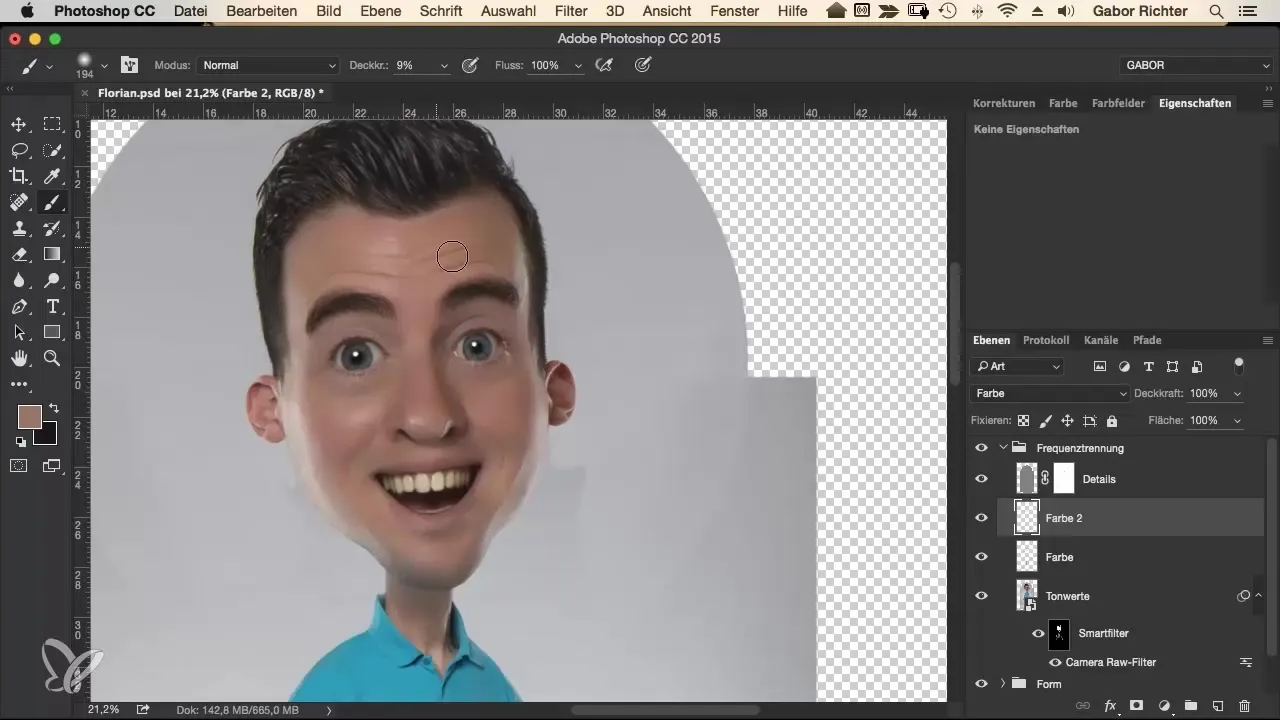Image resolution: width=1280 pixels, height=720 pixels.
Task: Expand the Form layer group
Action: click(1002, 684)
